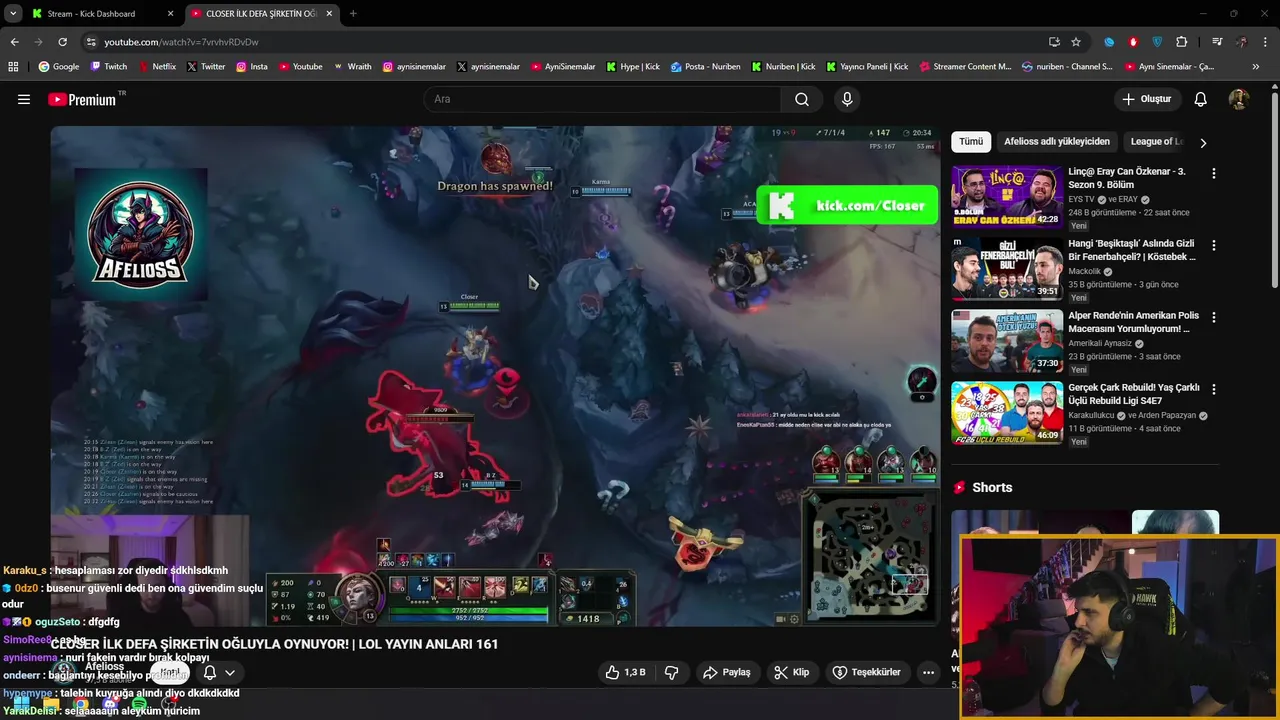Viewport: 1280px width, 720px height.
Task: Select the Tümü filter chip
Action: pyautogui.click(x=971, y=142)
